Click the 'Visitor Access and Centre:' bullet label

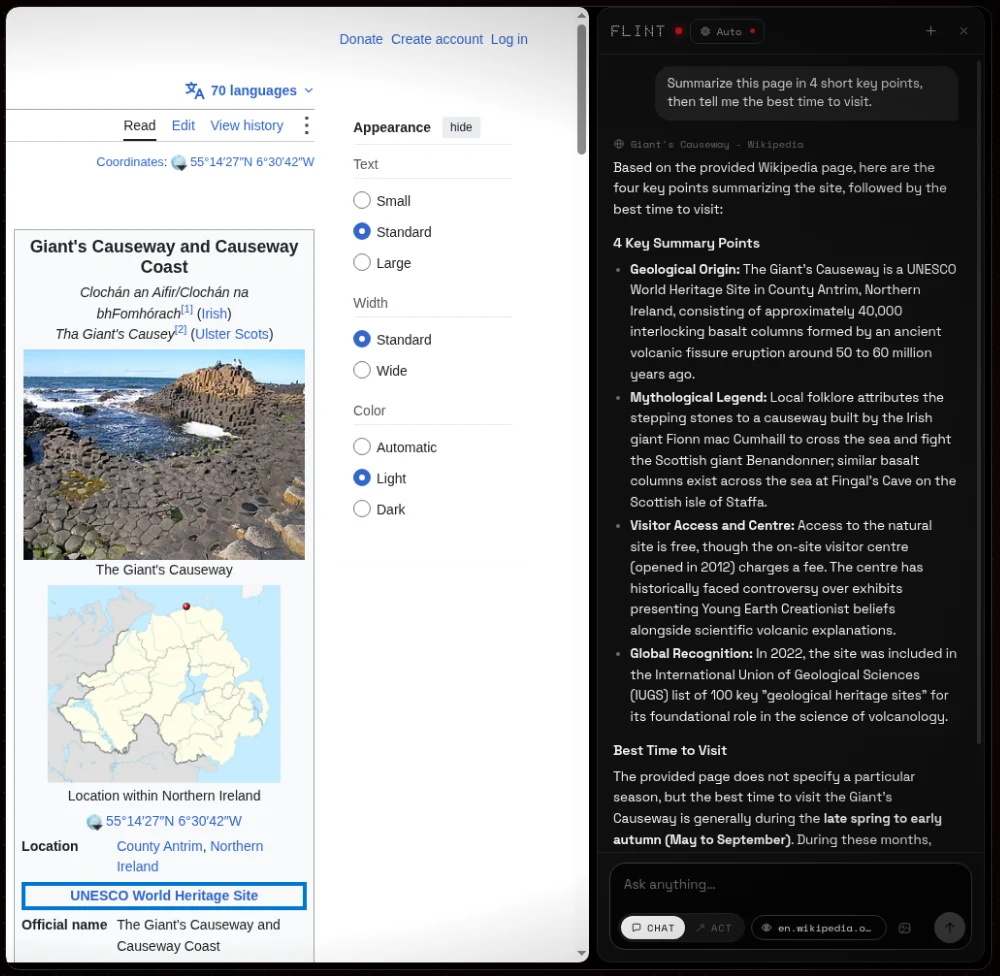coord(712,526)
